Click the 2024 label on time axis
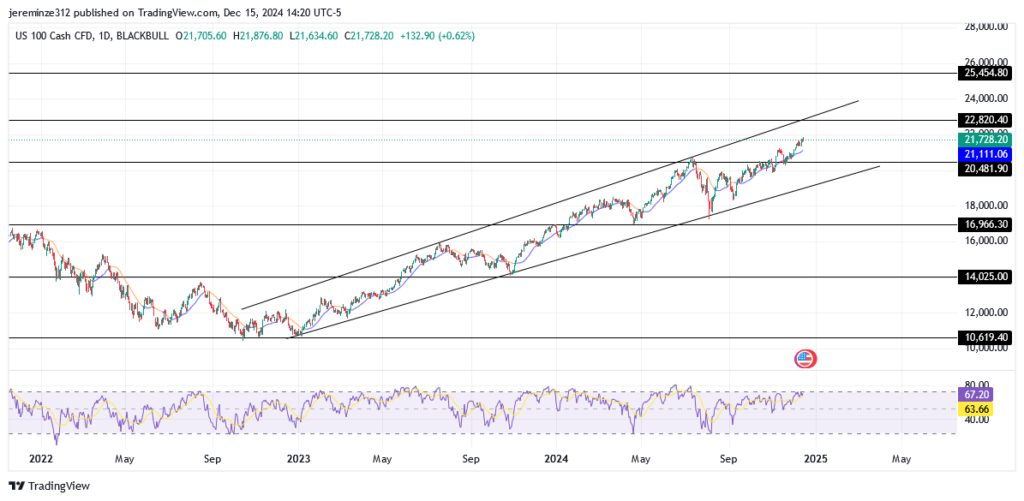 pos(556,459)
